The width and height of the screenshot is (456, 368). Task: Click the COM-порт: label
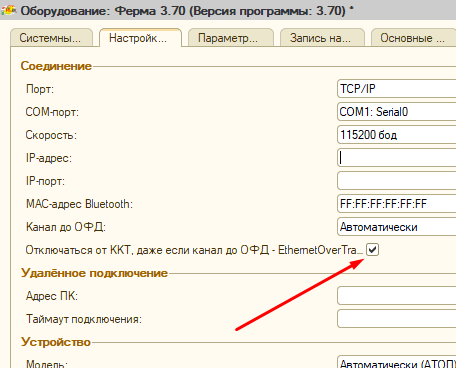pyautogui.click(x=52, y=112)
